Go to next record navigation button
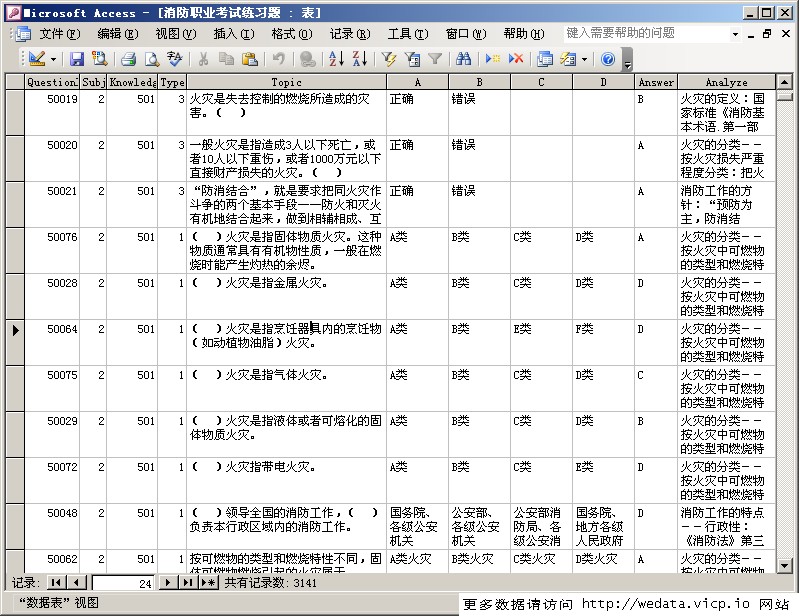This screenshot has height=616, width=799. pos(168,583)
